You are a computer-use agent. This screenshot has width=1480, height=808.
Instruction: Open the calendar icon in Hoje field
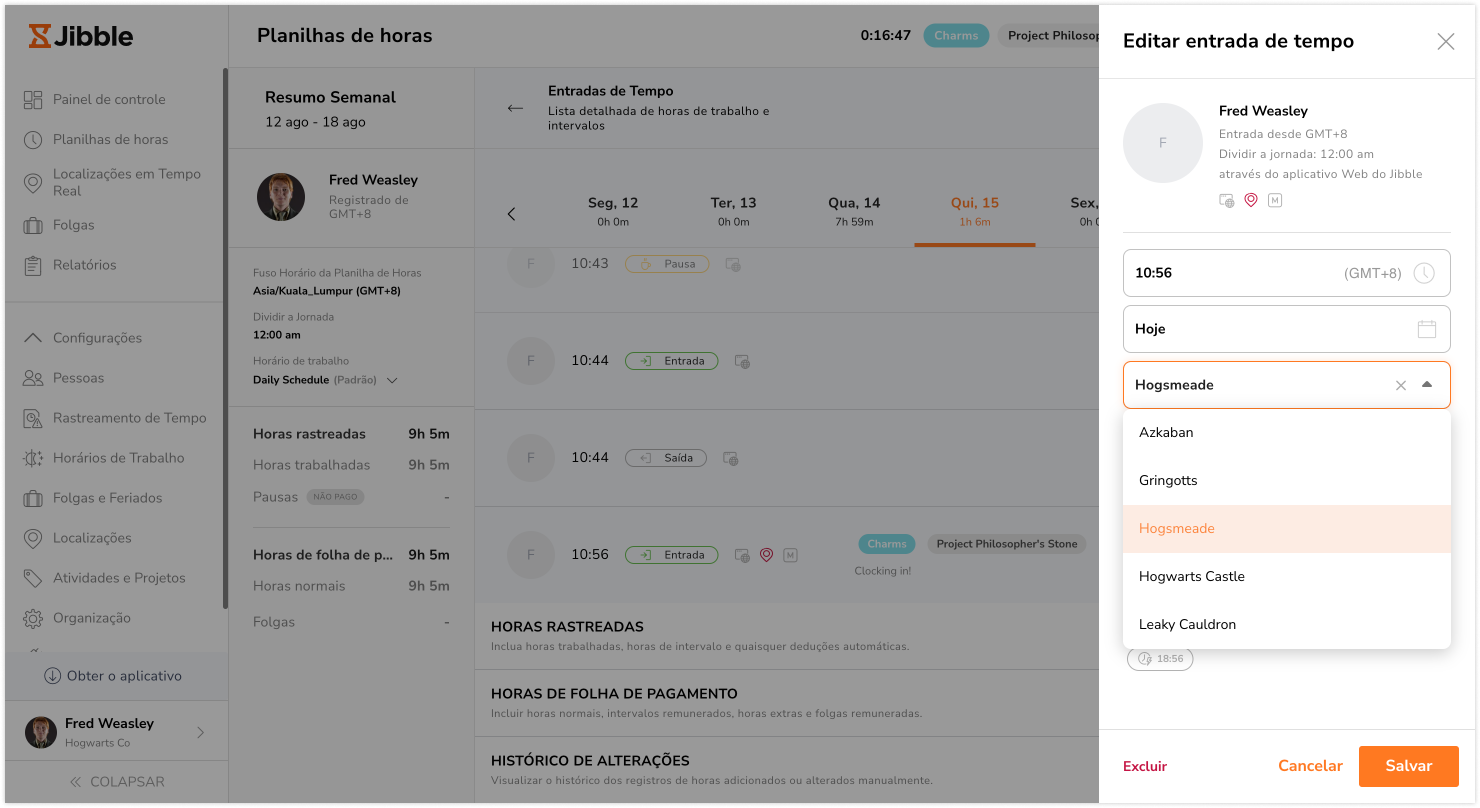(1426, 329)
